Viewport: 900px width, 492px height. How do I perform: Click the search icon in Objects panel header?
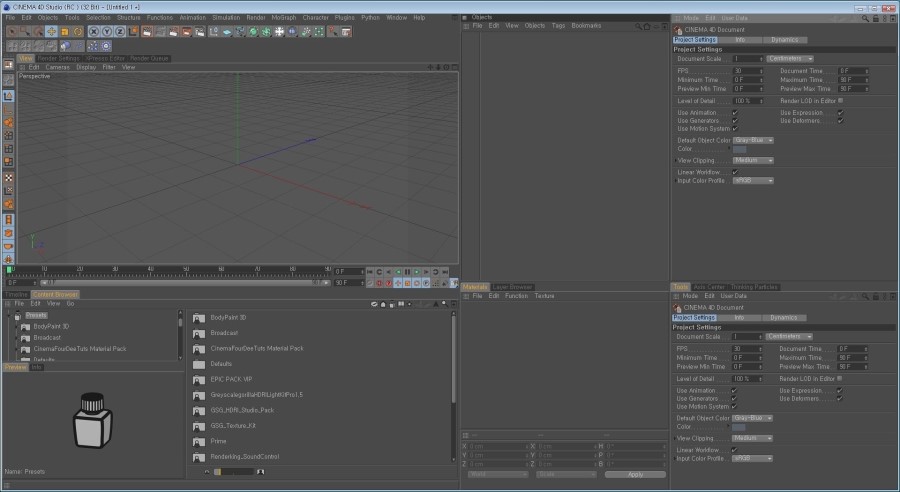[x=638, y=26]
